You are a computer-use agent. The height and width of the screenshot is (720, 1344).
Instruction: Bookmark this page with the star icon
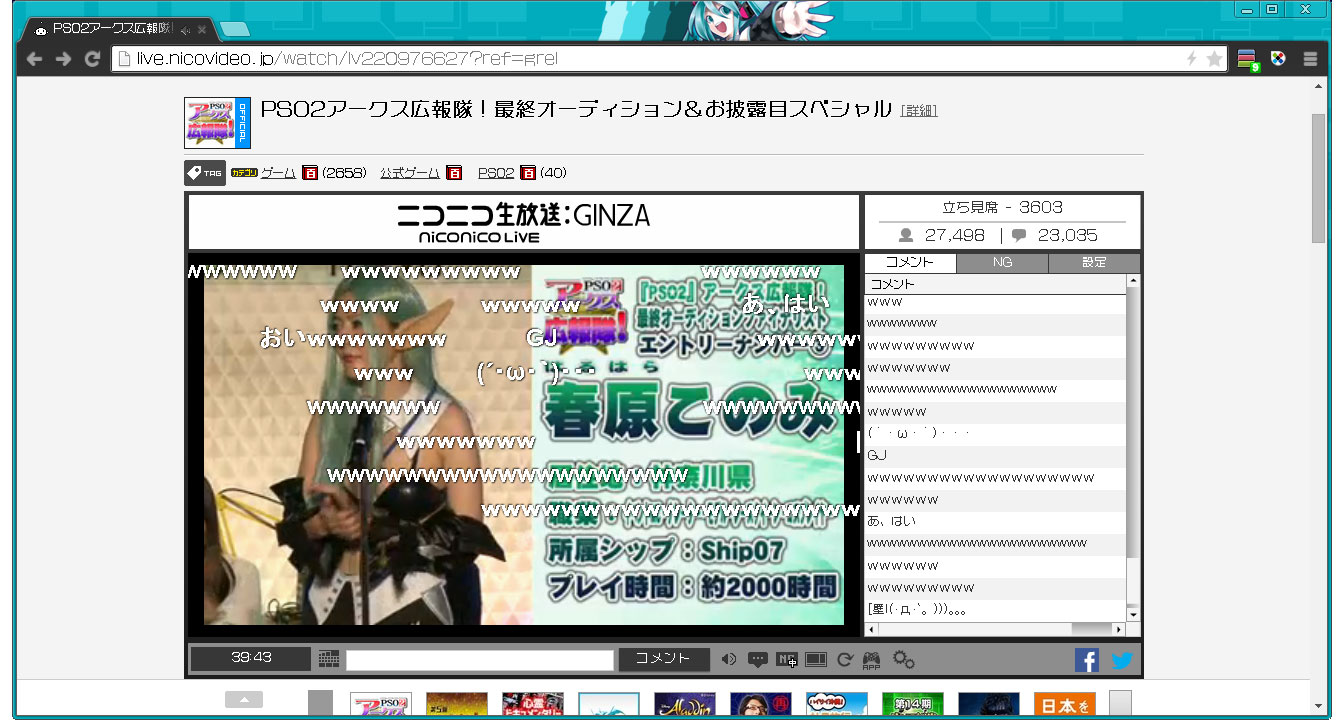[1214, 59]
